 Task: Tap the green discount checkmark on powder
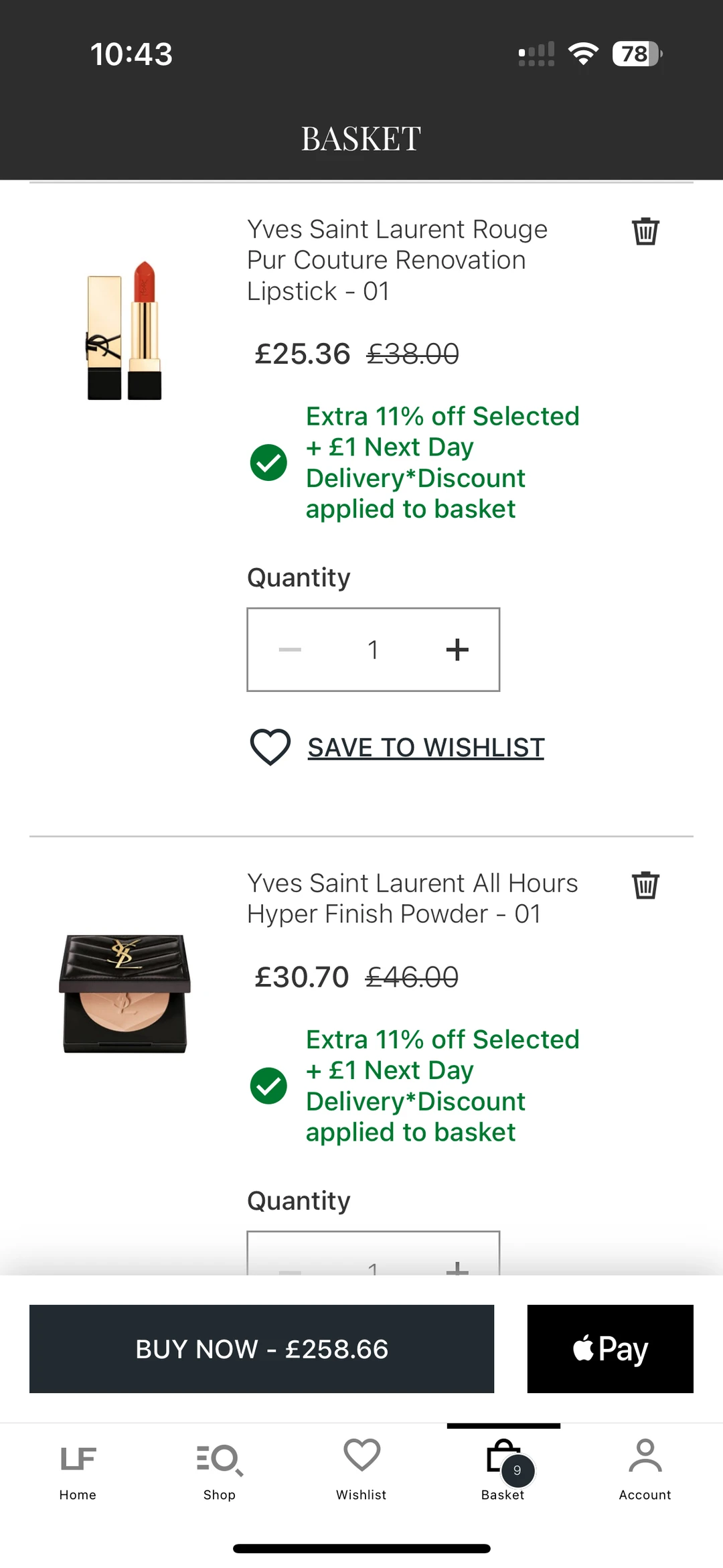[x=268, y=1085]
